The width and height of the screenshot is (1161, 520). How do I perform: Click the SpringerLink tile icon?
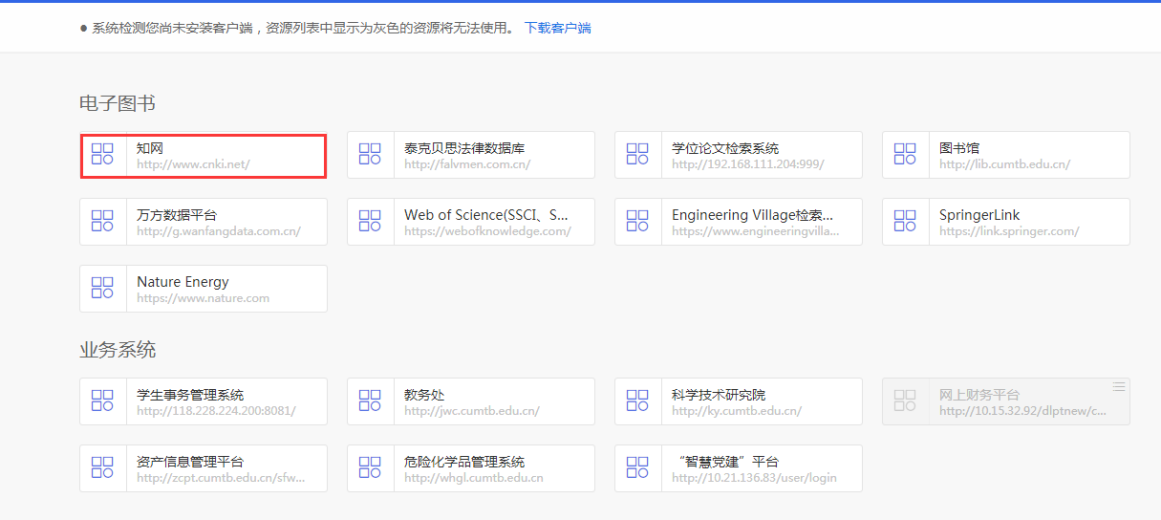905,221
